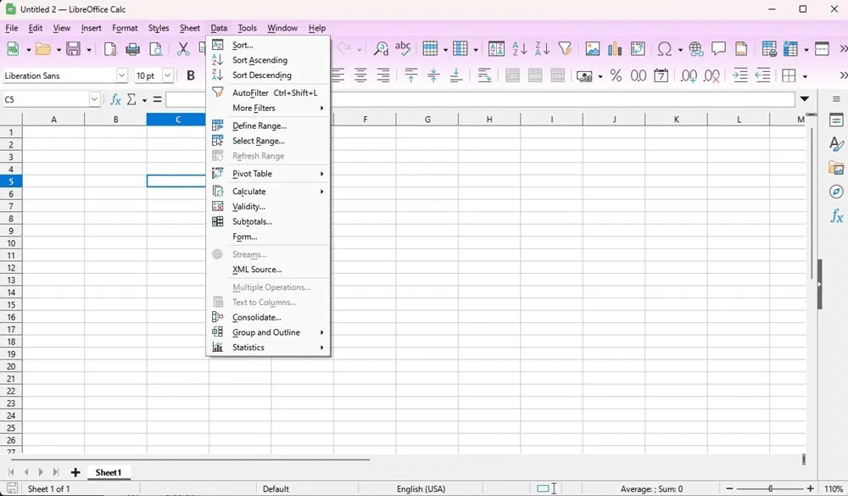Viewport: 848px width, 496px height.
Task: Select Sort Ascending from Data menu
Action: pos(260,60)
